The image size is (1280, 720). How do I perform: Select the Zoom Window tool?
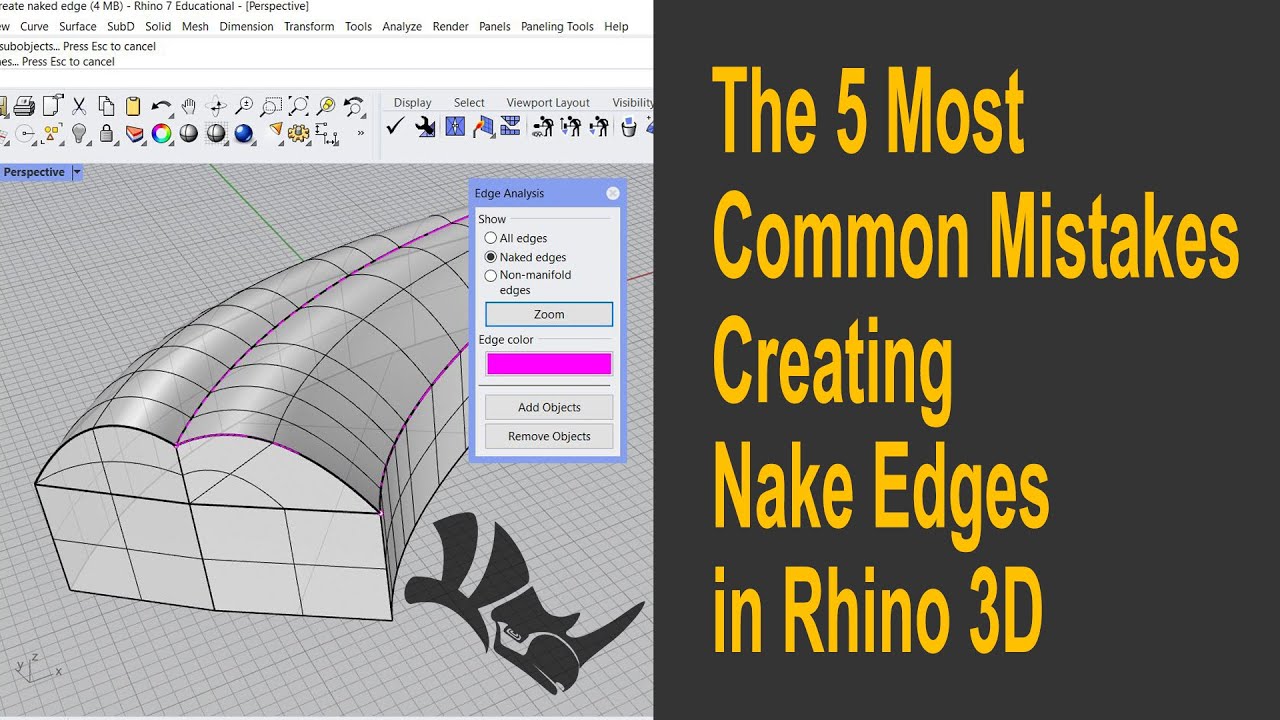pos(271,105)
